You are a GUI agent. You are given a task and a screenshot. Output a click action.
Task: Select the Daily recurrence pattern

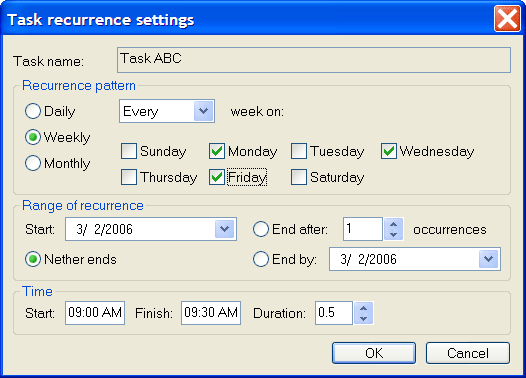coord(33,111)
